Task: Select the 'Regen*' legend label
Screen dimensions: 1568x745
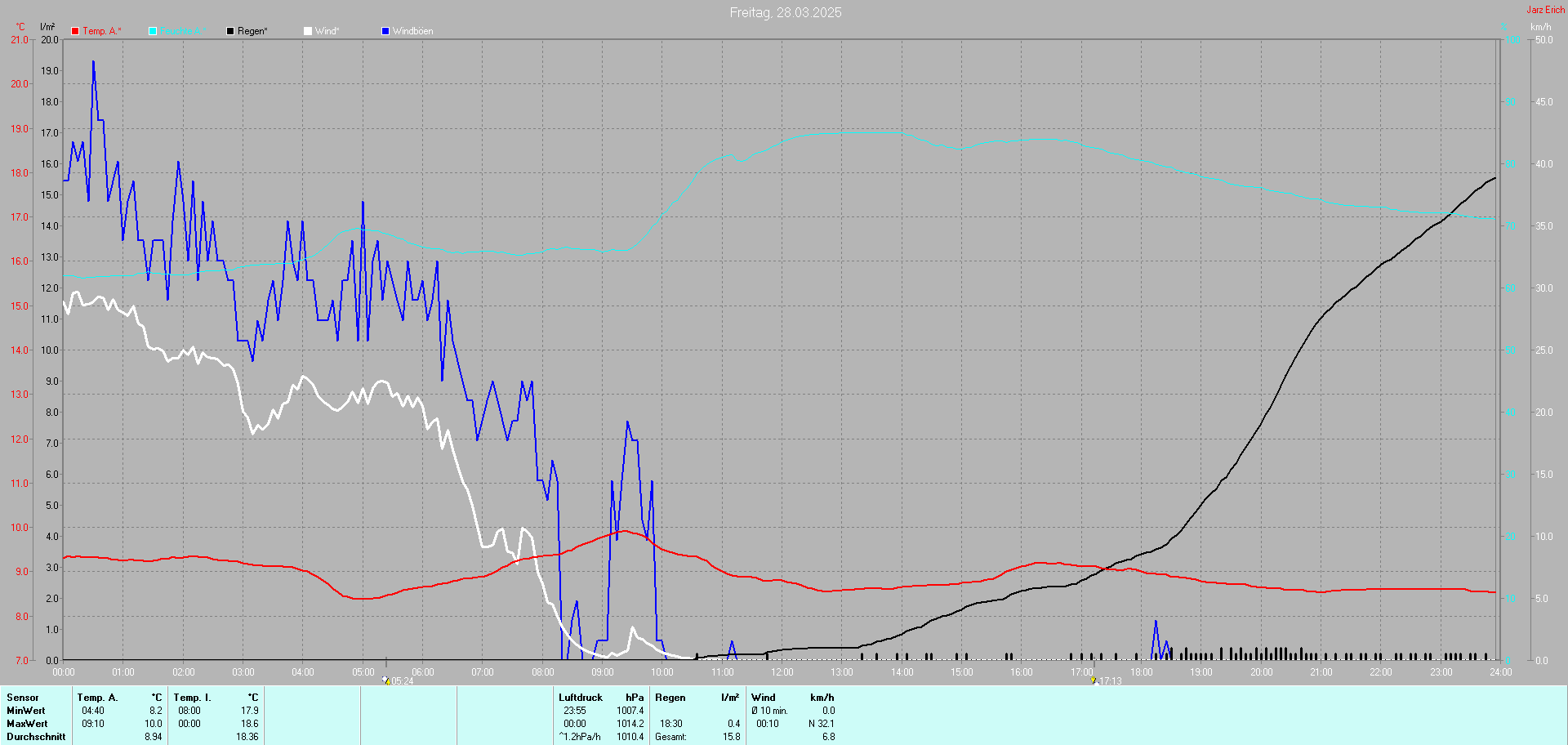Action: tap(252, 31)
